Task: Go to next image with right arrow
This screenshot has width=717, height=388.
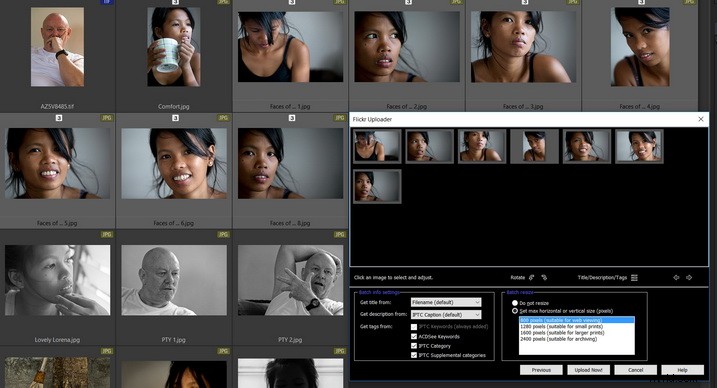Action: tap(689, 277)
